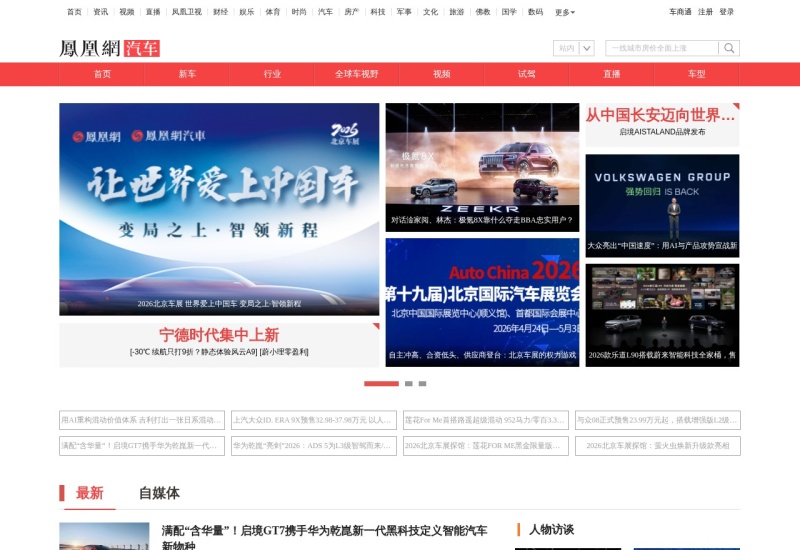Open the 新车 navigation tab

coord(187,74)
